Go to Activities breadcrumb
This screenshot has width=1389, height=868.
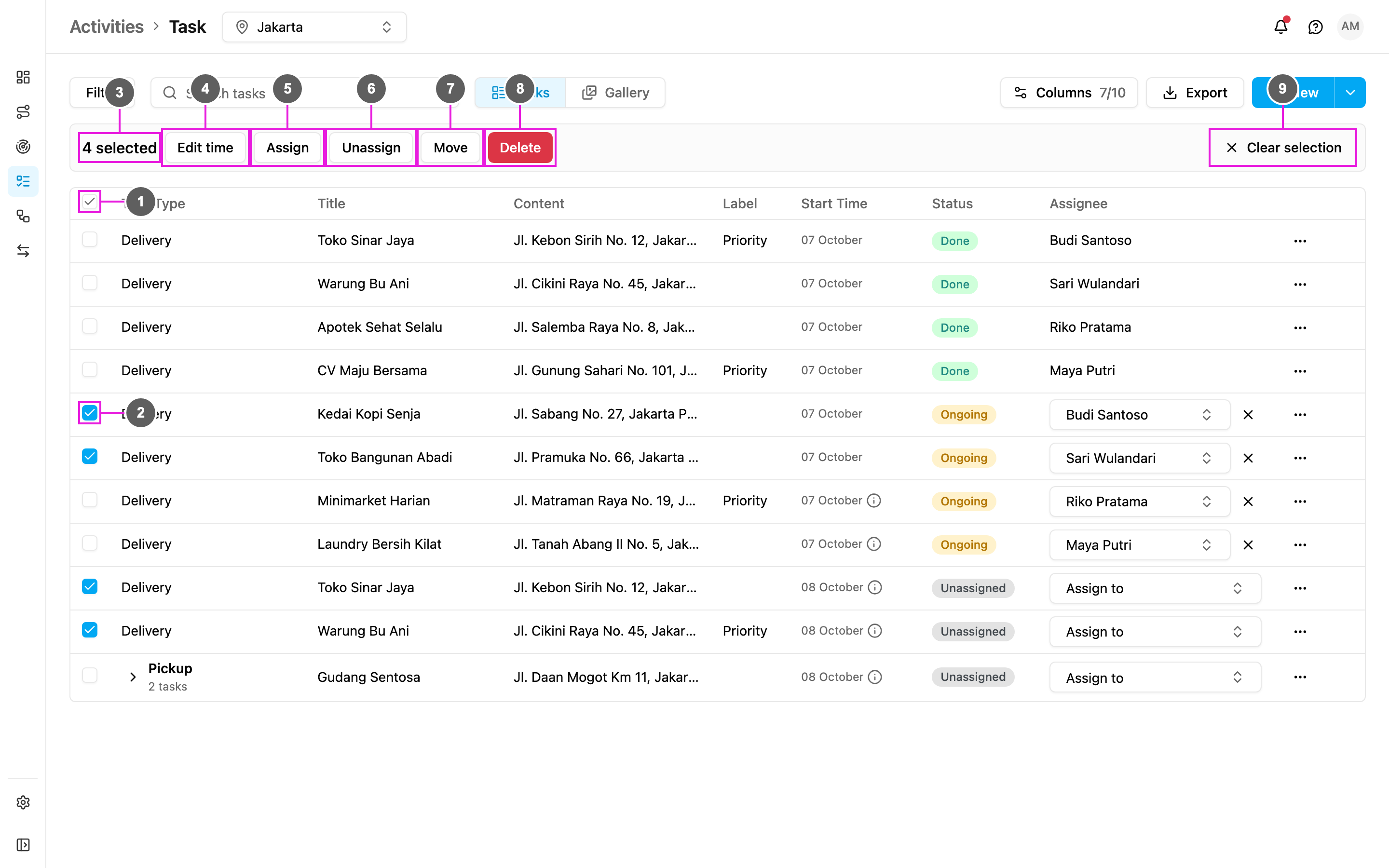point(107,27)
